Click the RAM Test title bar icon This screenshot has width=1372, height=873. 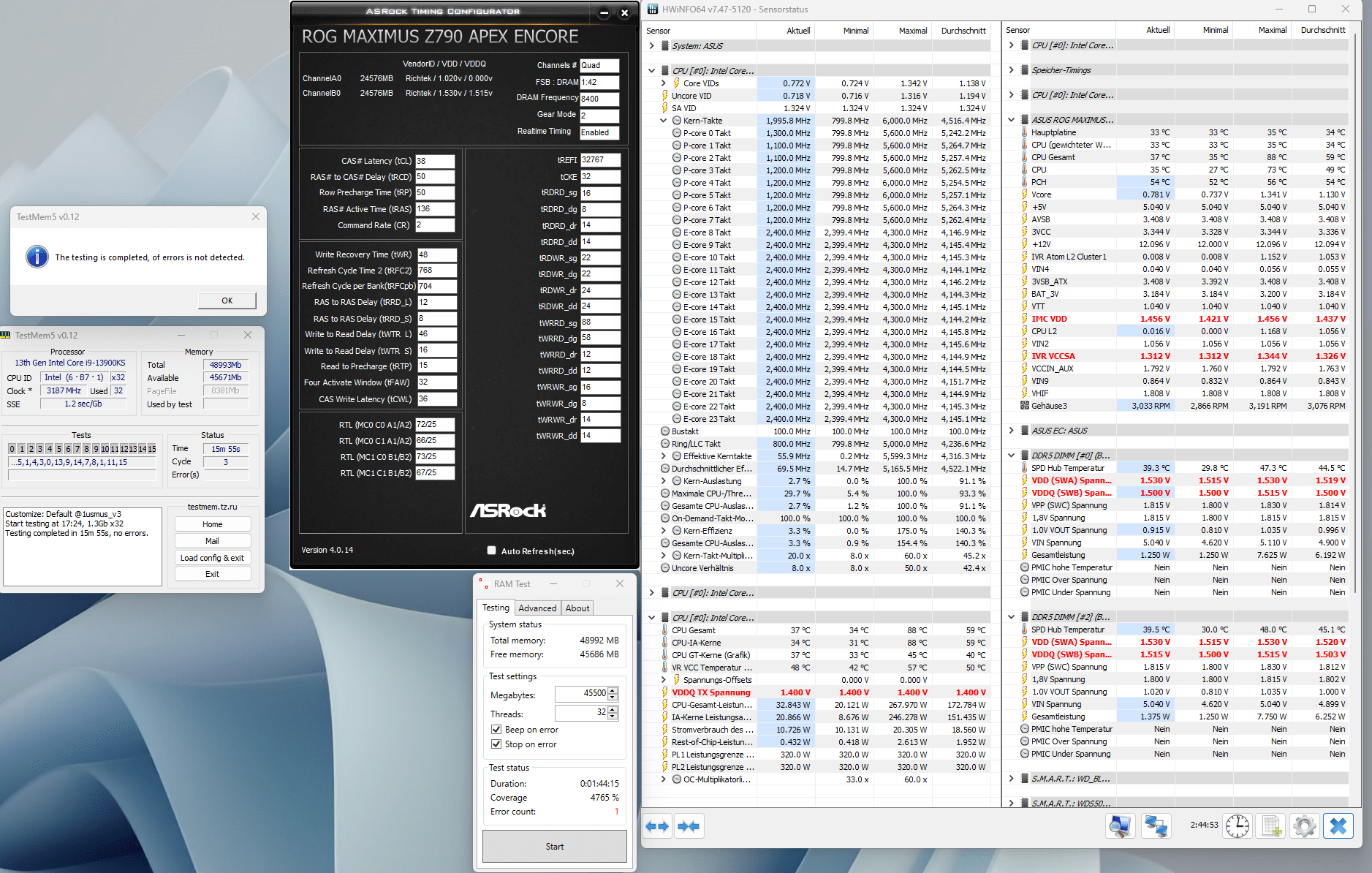click(483, 583)
